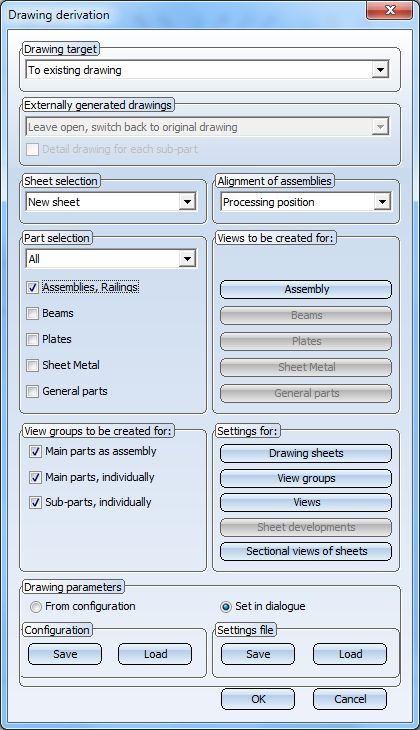This screenshot has height=730, width=420.
Task: Check the Sheet Metal option
Action: click(32, 366)
